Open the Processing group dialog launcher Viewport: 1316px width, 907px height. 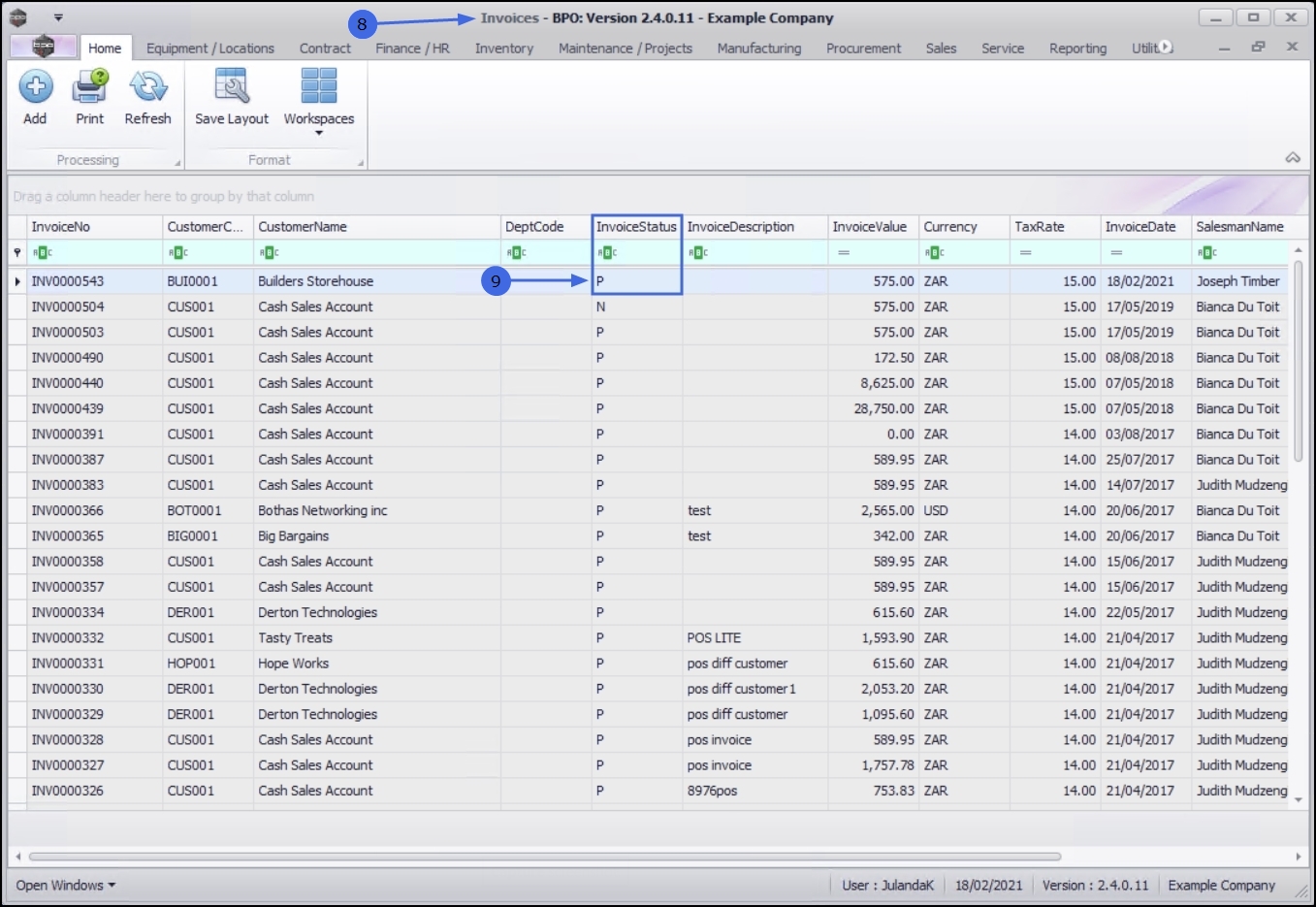click(x=177, y=163)
